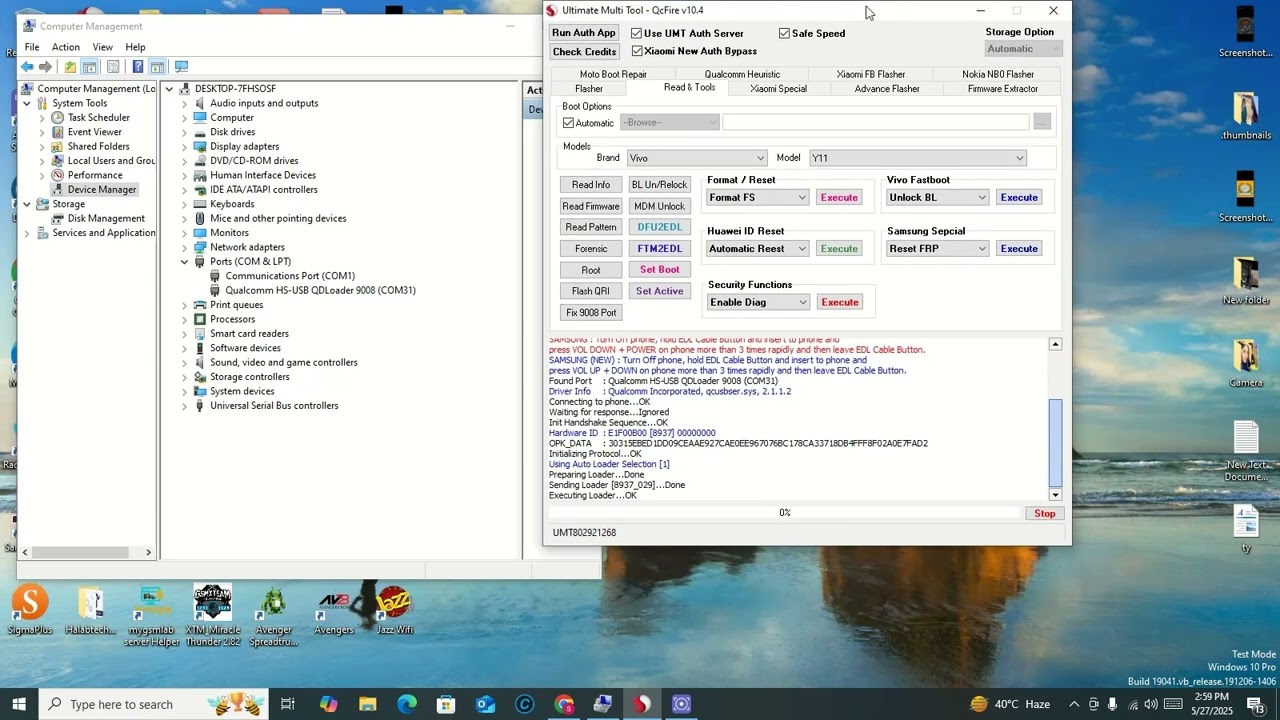Open Windows Start menu

[x=19, y=704]
